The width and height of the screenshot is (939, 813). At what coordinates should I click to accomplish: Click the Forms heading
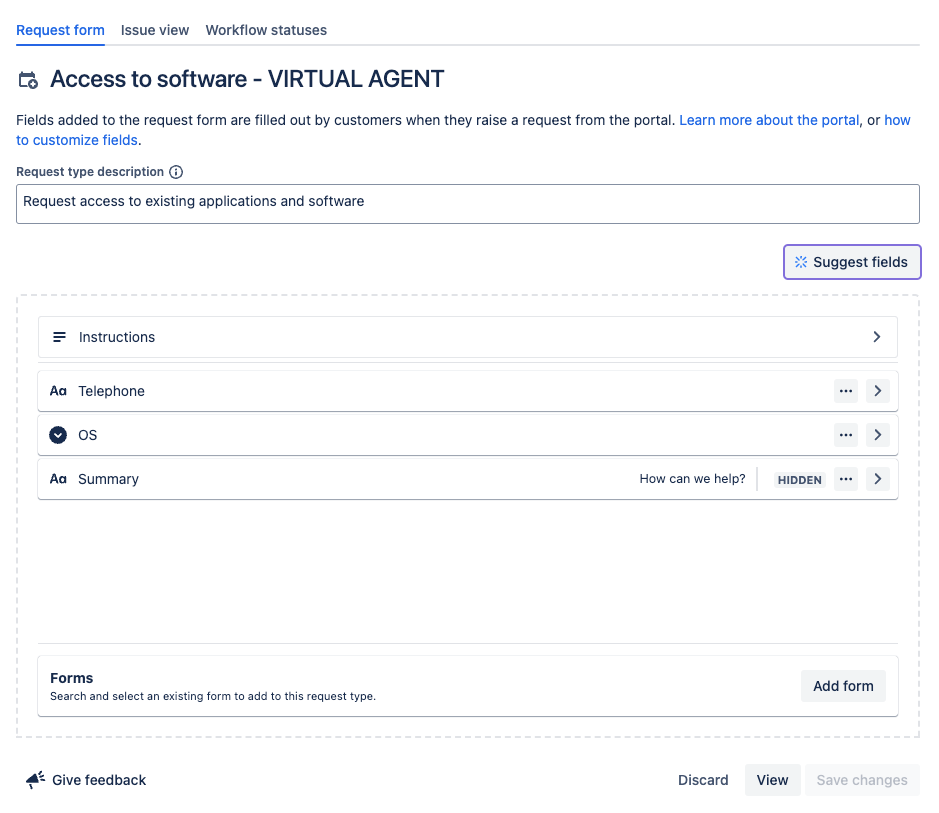[72, 678]
